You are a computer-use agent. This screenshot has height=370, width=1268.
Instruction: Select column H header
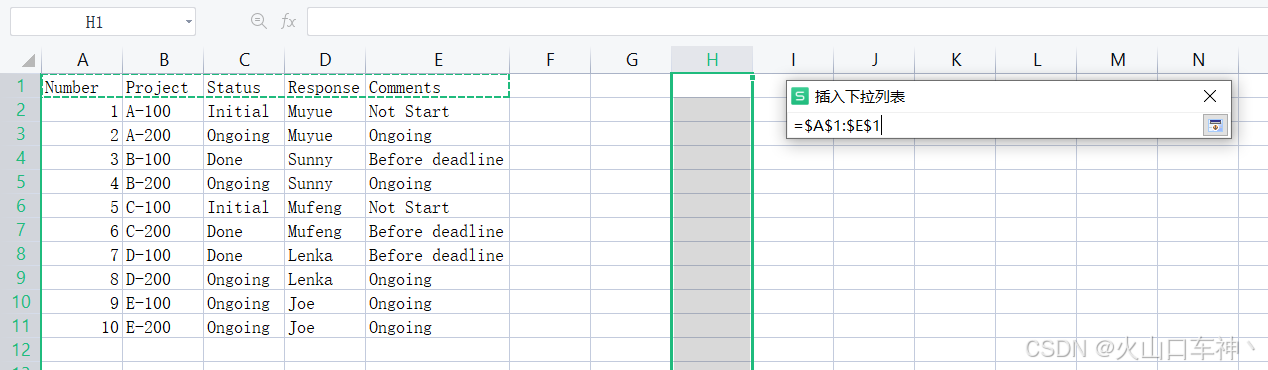click(712, 60)
